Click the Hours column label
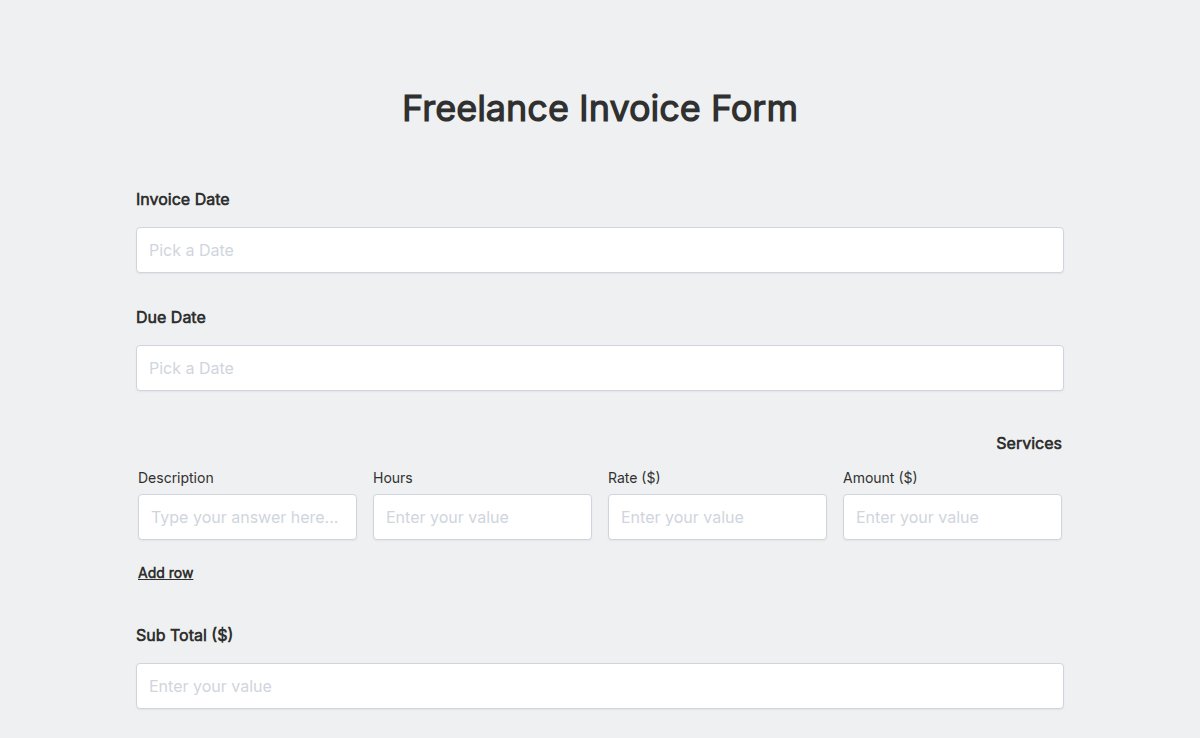 click(x=392, y=478)
